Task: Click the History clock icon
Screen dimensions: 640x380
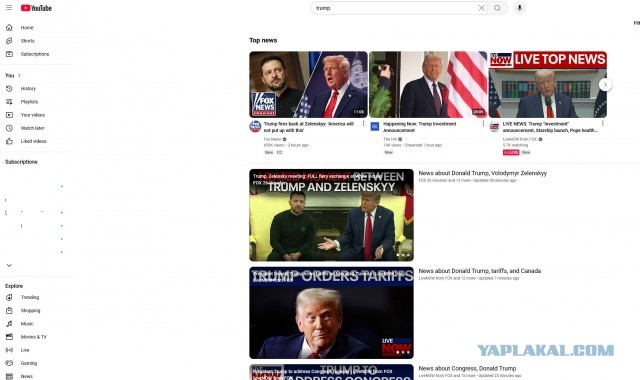Action: (x=9, y=88)
